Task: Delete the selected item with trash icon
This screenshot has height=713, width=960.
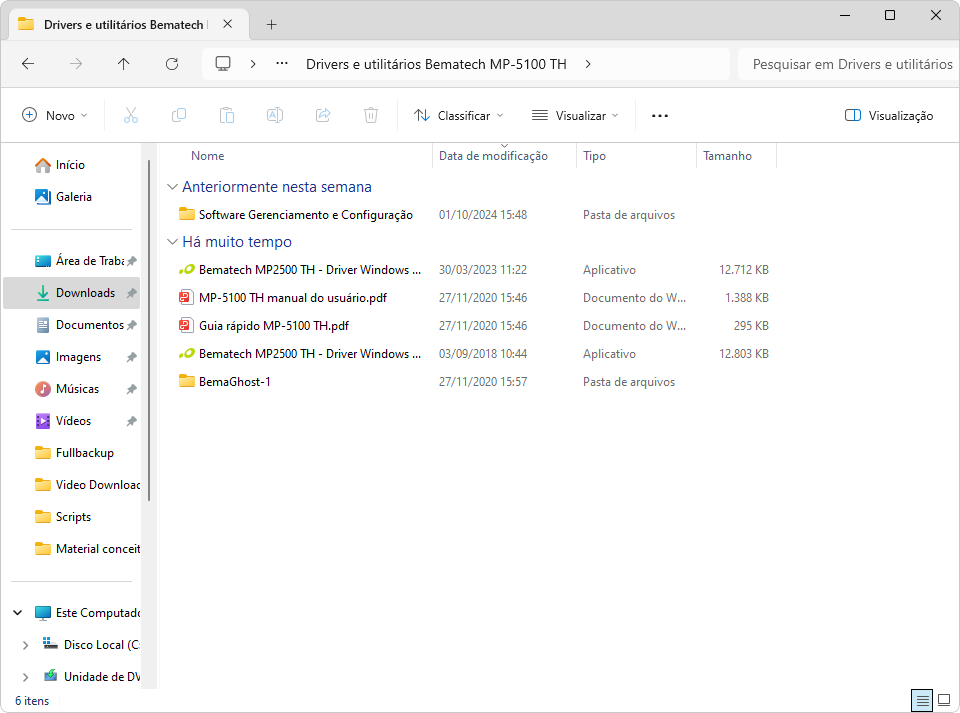Action: [371, 115]
